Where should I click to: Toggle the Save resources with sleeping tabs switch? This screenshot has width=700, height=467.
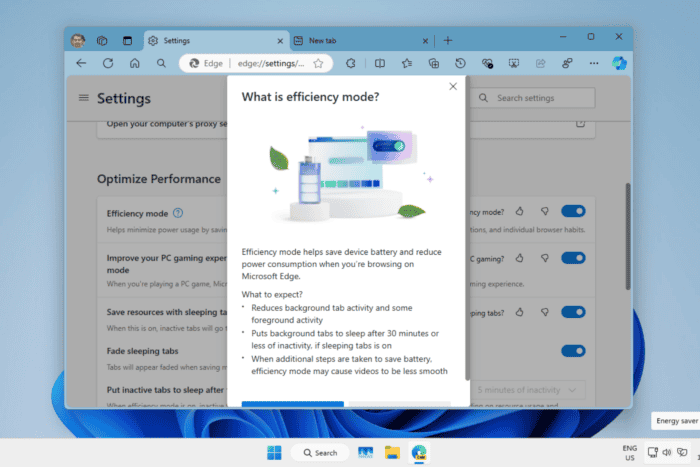[x=573, y=312]
